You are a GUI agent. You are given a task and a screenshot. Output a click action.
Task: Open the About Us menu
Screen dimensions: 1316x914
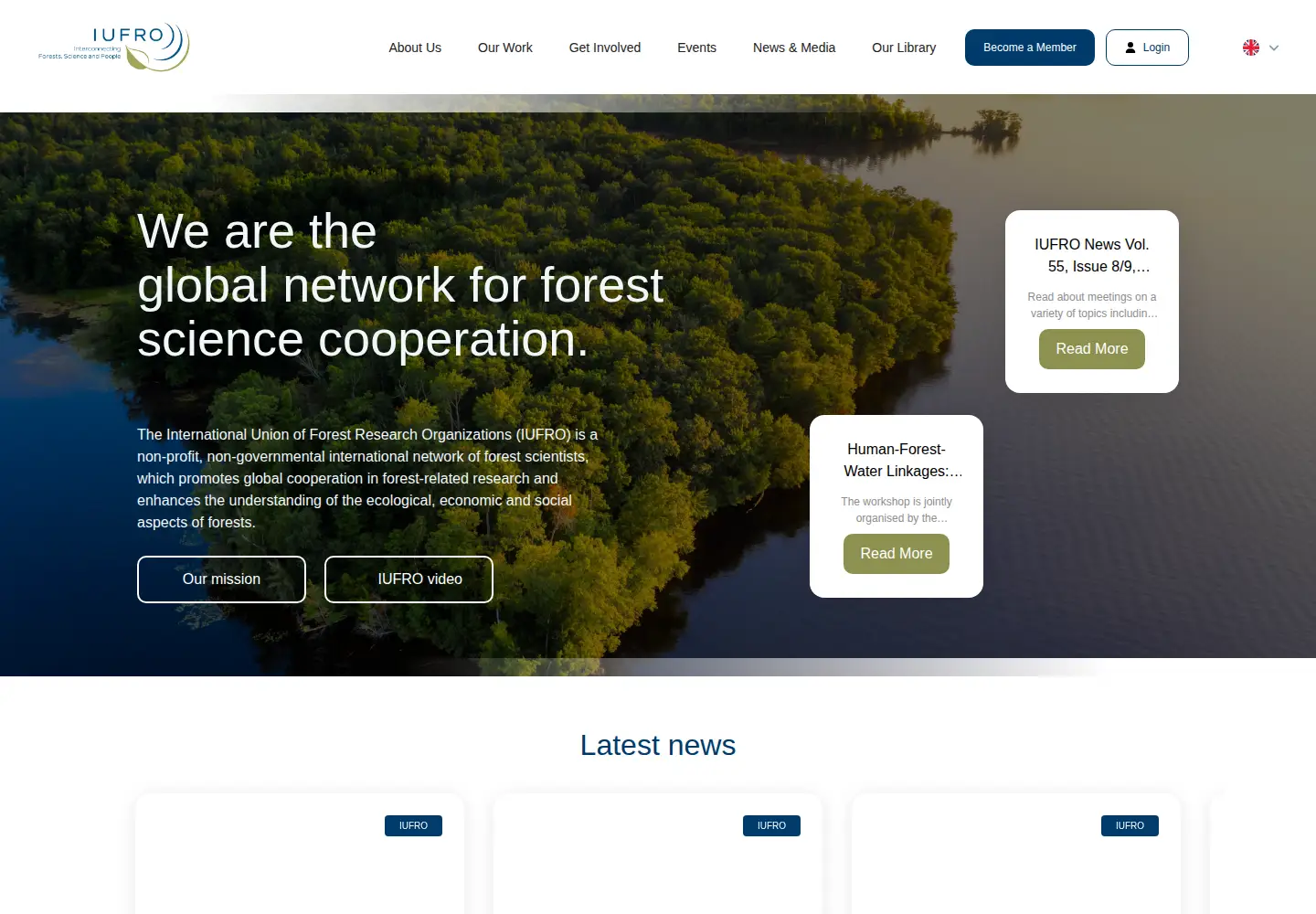(x=415, y=48)
